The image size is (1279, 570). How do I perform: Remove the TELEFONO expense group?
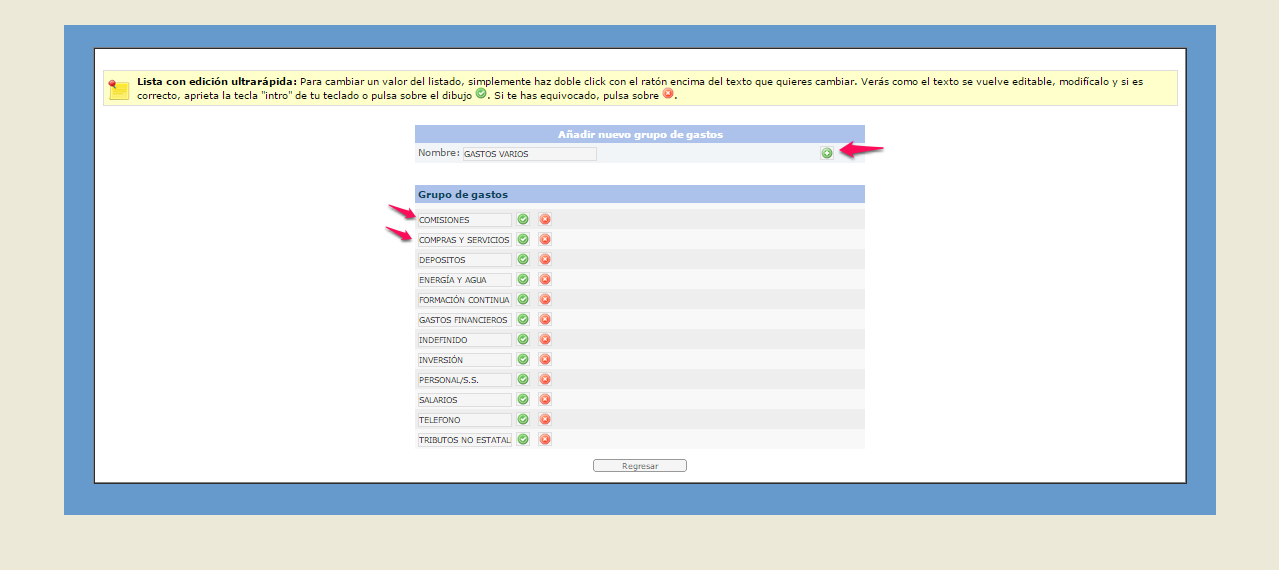pos(545,419)
